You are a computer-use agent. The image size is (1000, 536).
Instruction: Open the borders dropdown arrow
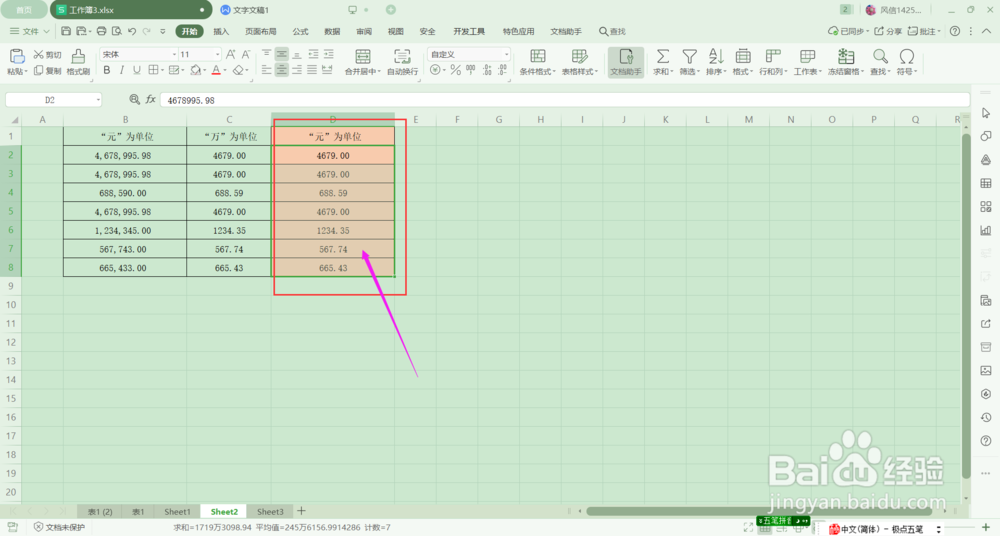point(163,70)
